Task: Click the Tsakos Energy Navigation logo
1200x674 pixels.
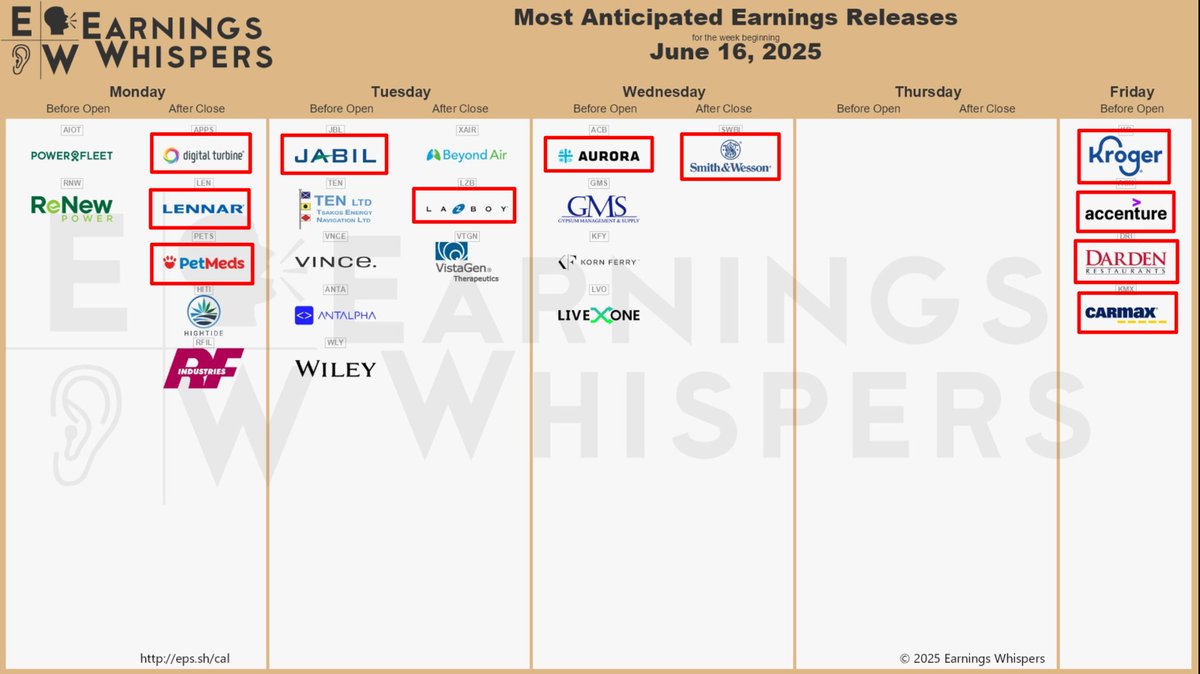Action: pyautogui.click(x=335, y=208)
